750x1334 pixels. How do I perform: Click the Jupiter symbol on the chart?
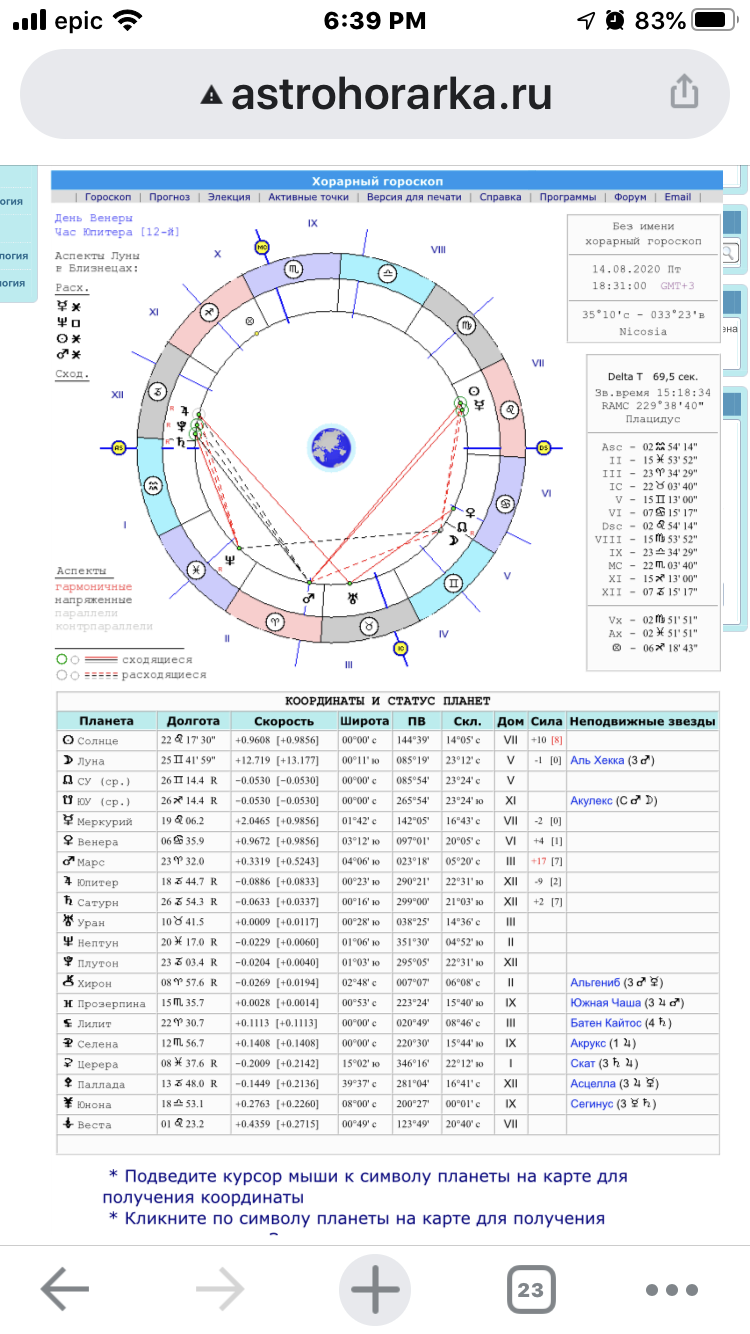tap(184, 411)
